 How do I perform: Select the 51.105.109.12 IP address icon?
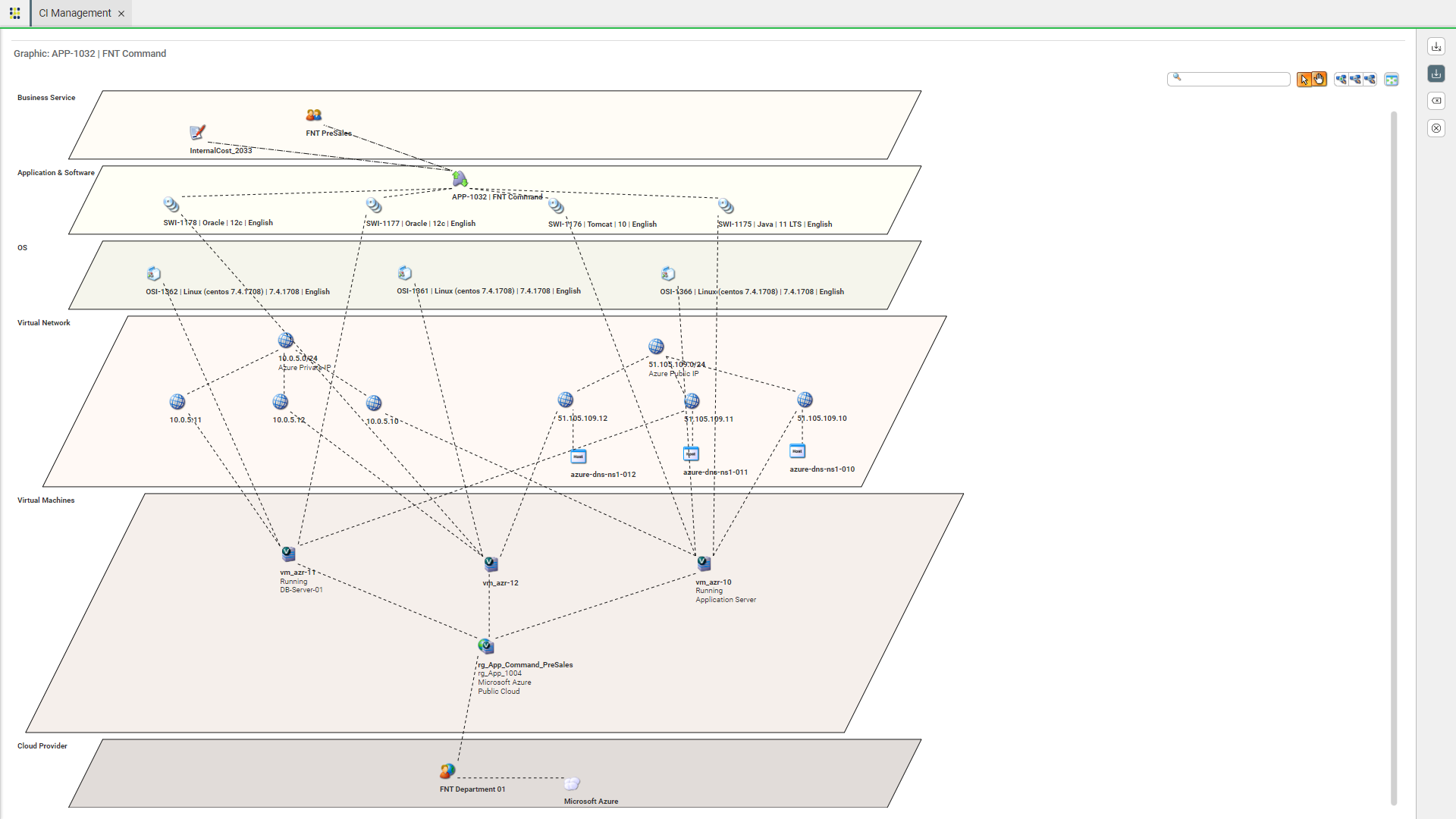[x=566, y=400]
